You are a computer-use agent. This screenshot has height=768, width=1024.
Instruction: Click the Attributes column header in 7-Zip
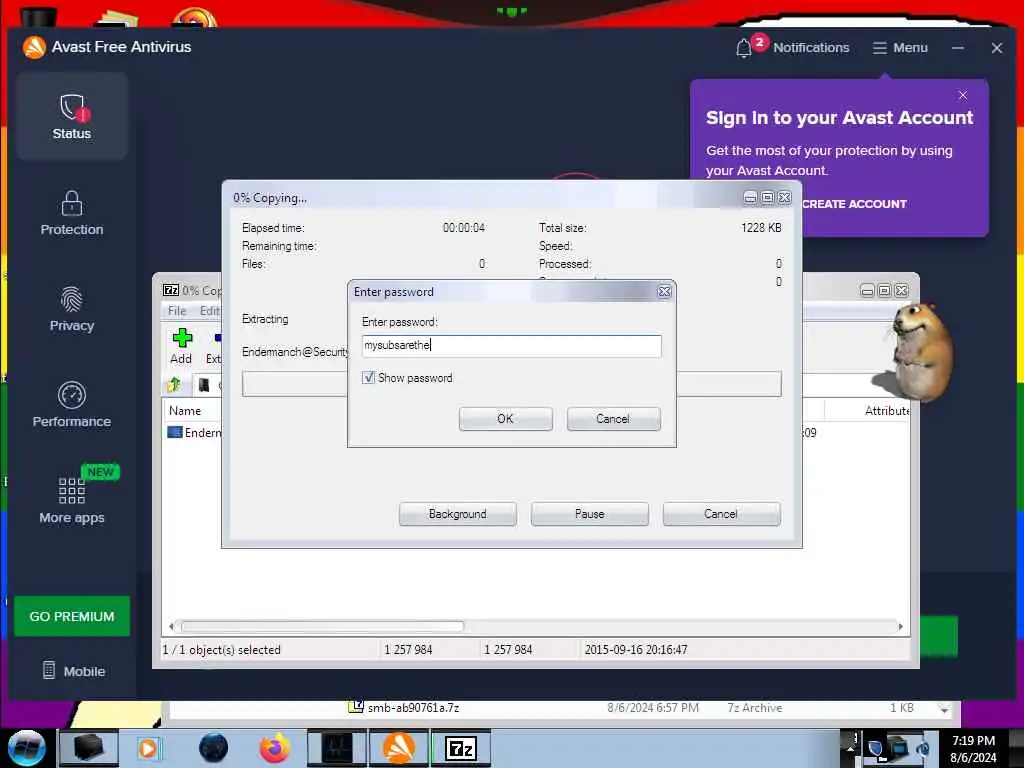tap(887, 411)
